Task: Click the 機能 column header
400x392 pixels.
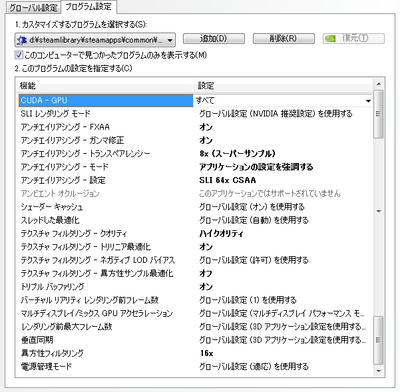Action: tap(27, 86)
